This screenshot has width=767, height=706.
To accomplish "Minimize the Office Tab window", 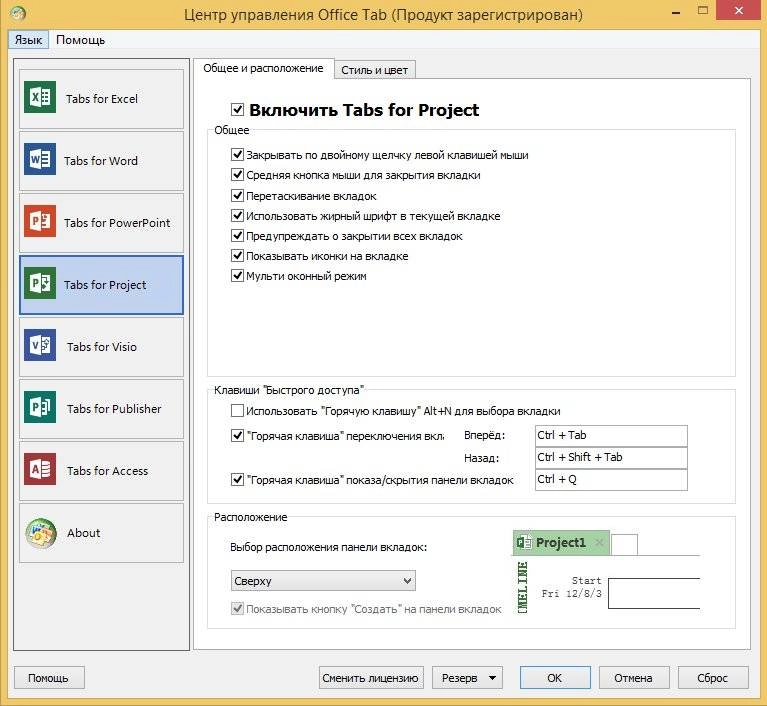I will point(677,11).
